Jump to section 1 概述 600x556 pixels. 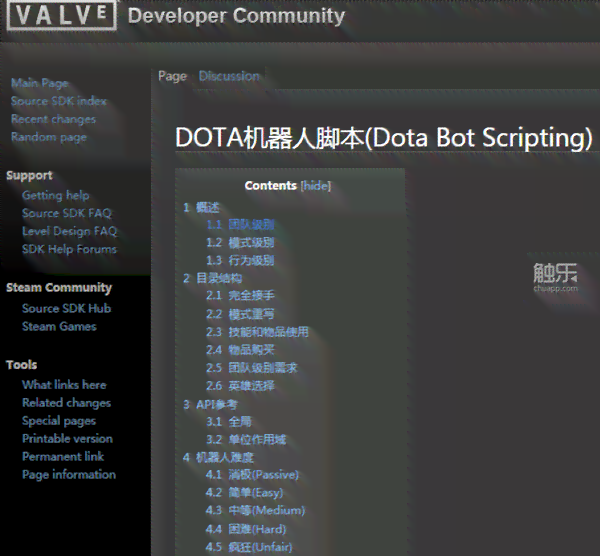point(201,207)
